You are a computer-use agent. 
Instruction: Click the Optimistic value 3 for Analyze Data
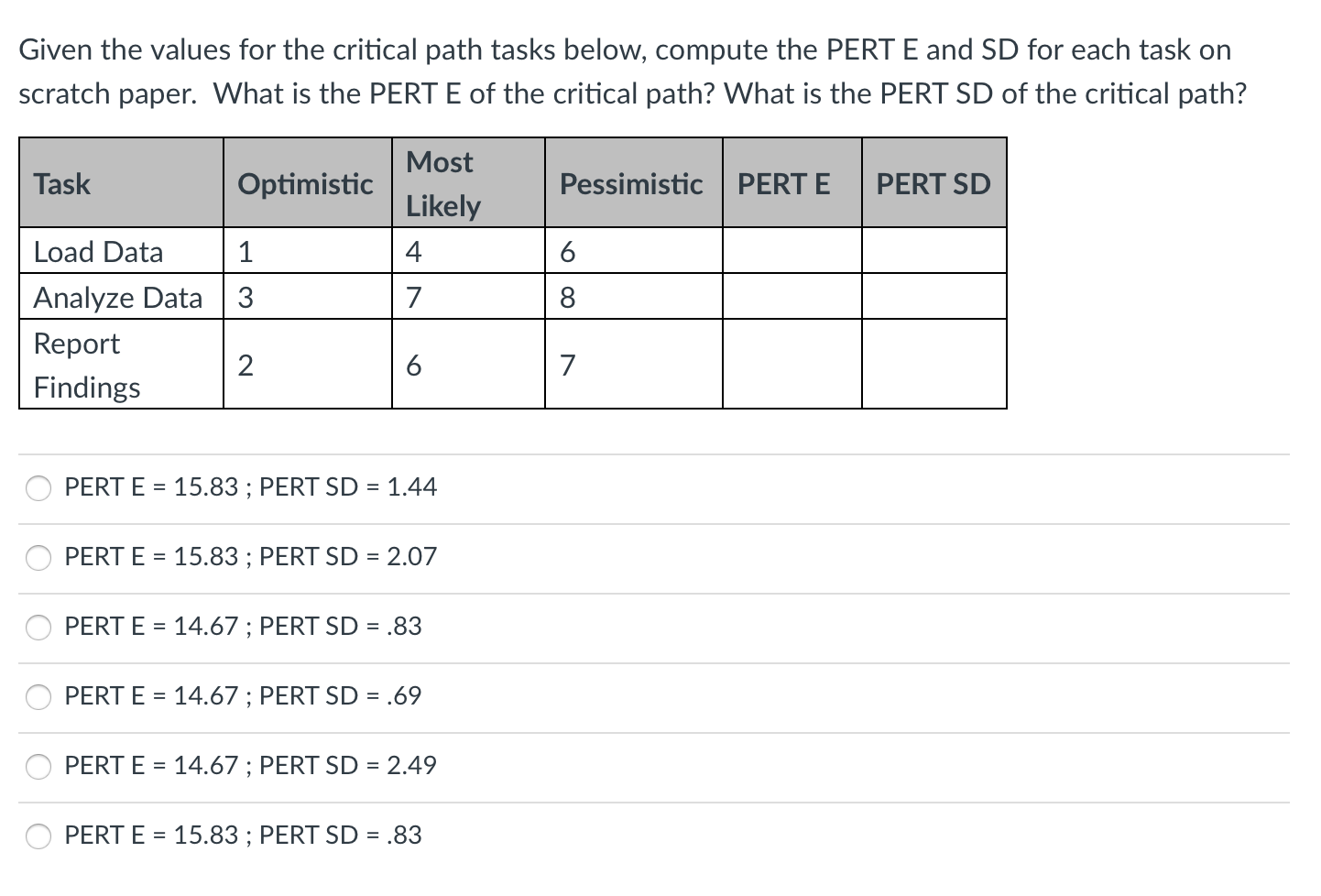[x=246, y=297]
